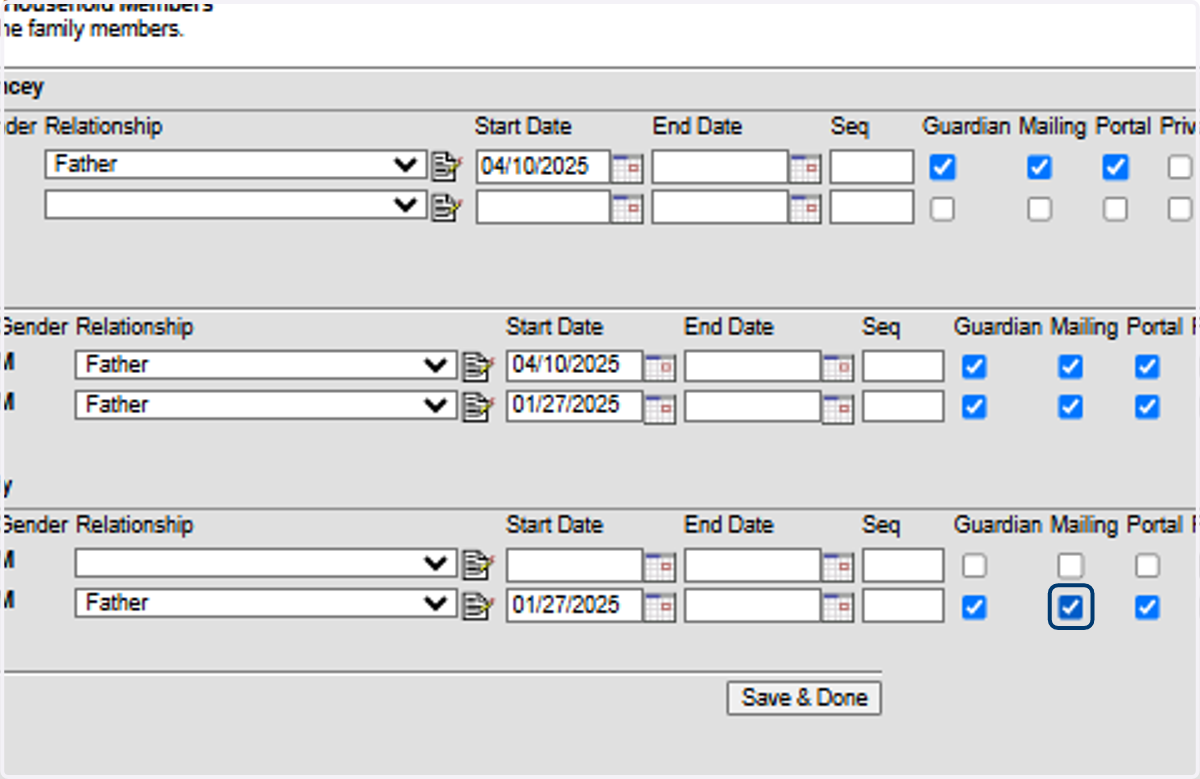Uncheck Portal for top section's Father row
The height and width of the screenshot is (779, 1200).
[x=1116, y=167]
